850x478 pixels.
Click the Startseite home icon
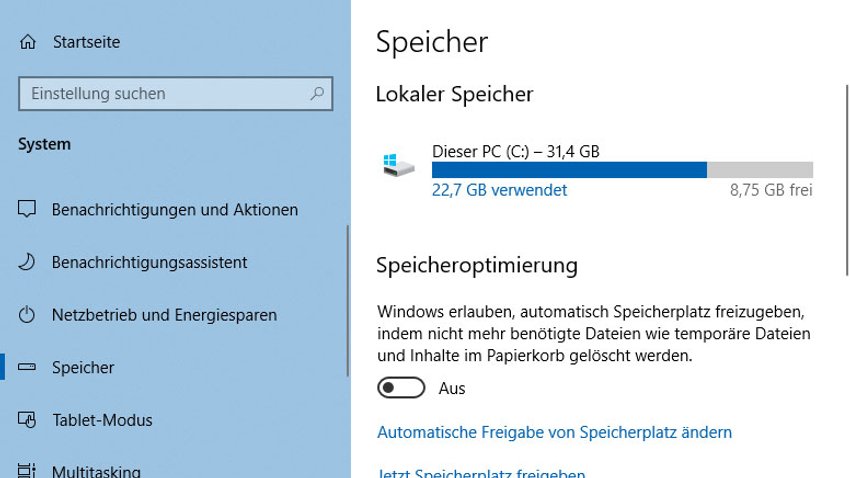(28, 42)
